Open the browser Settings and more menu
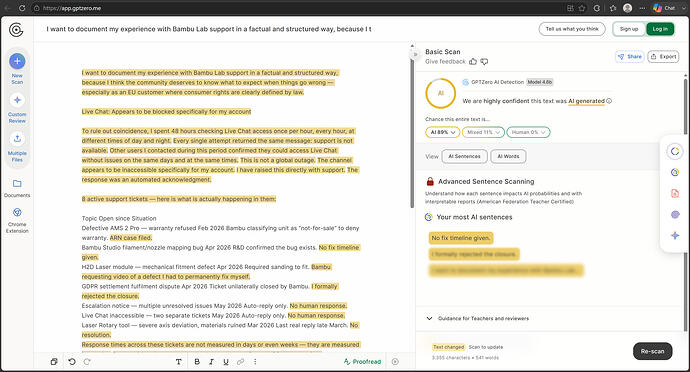This screenshot has height=372, width=690. pyautogui.click(x=642, y=8)
